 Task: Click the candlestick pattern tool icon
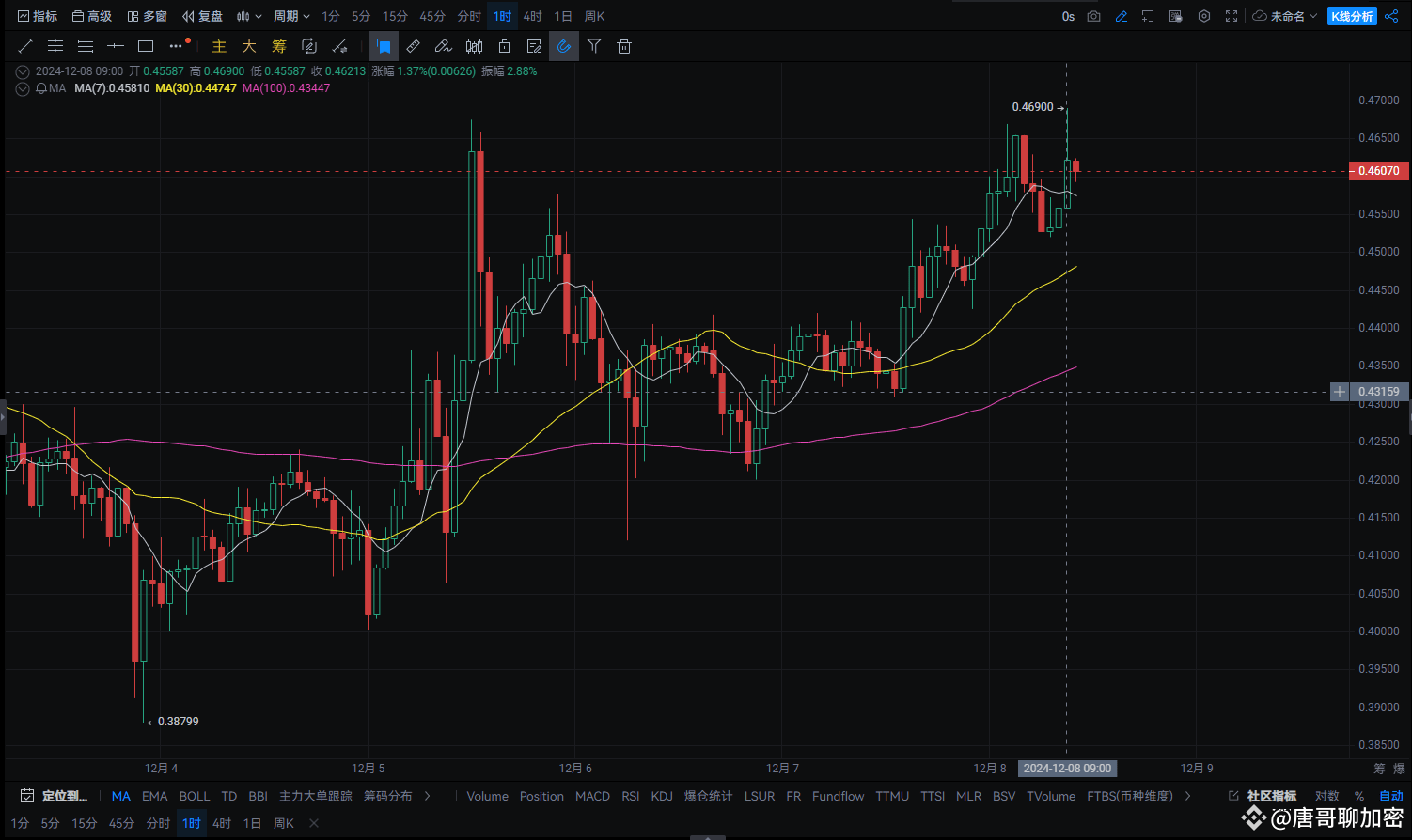click(x=475, y=46)
